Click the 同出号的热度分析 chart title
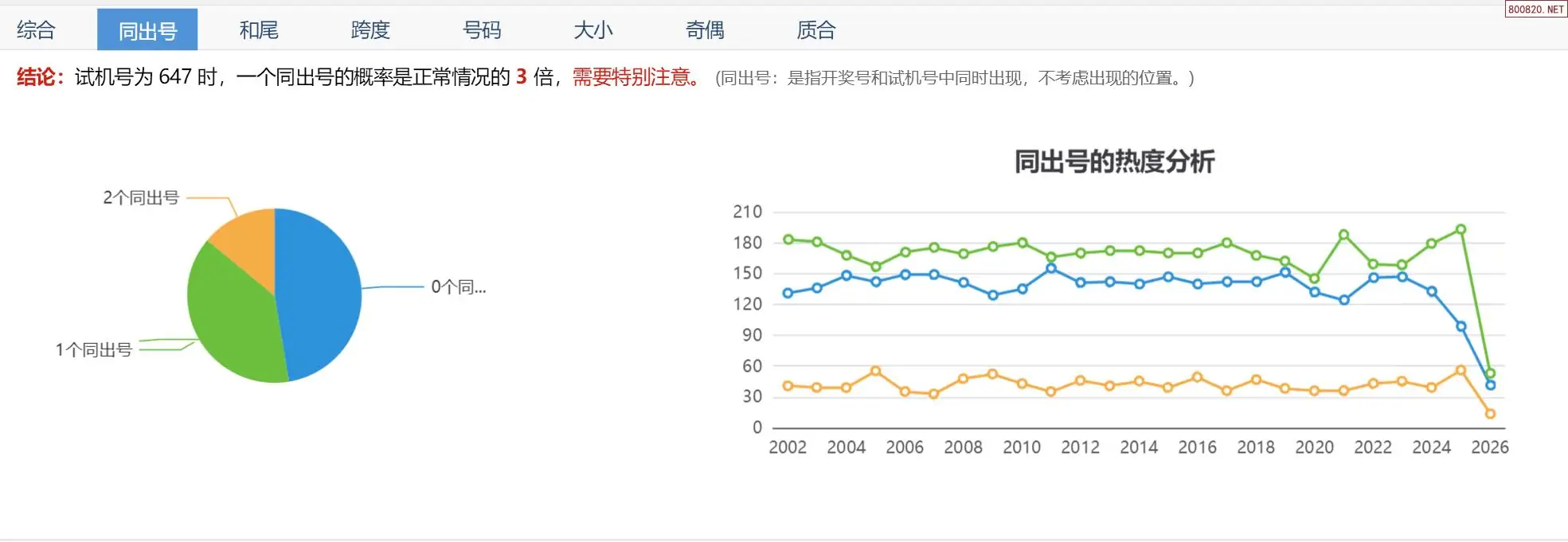1568x542 pixels. 1114,162
